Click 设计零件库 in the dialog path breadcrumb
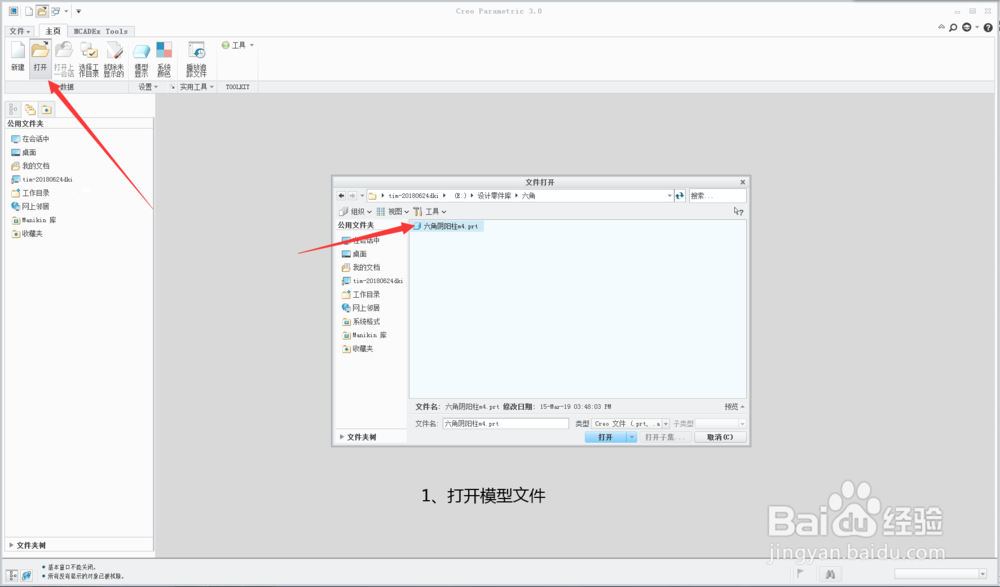The height and width of the screenshot is (587, 1000). (x=494, y=196)
